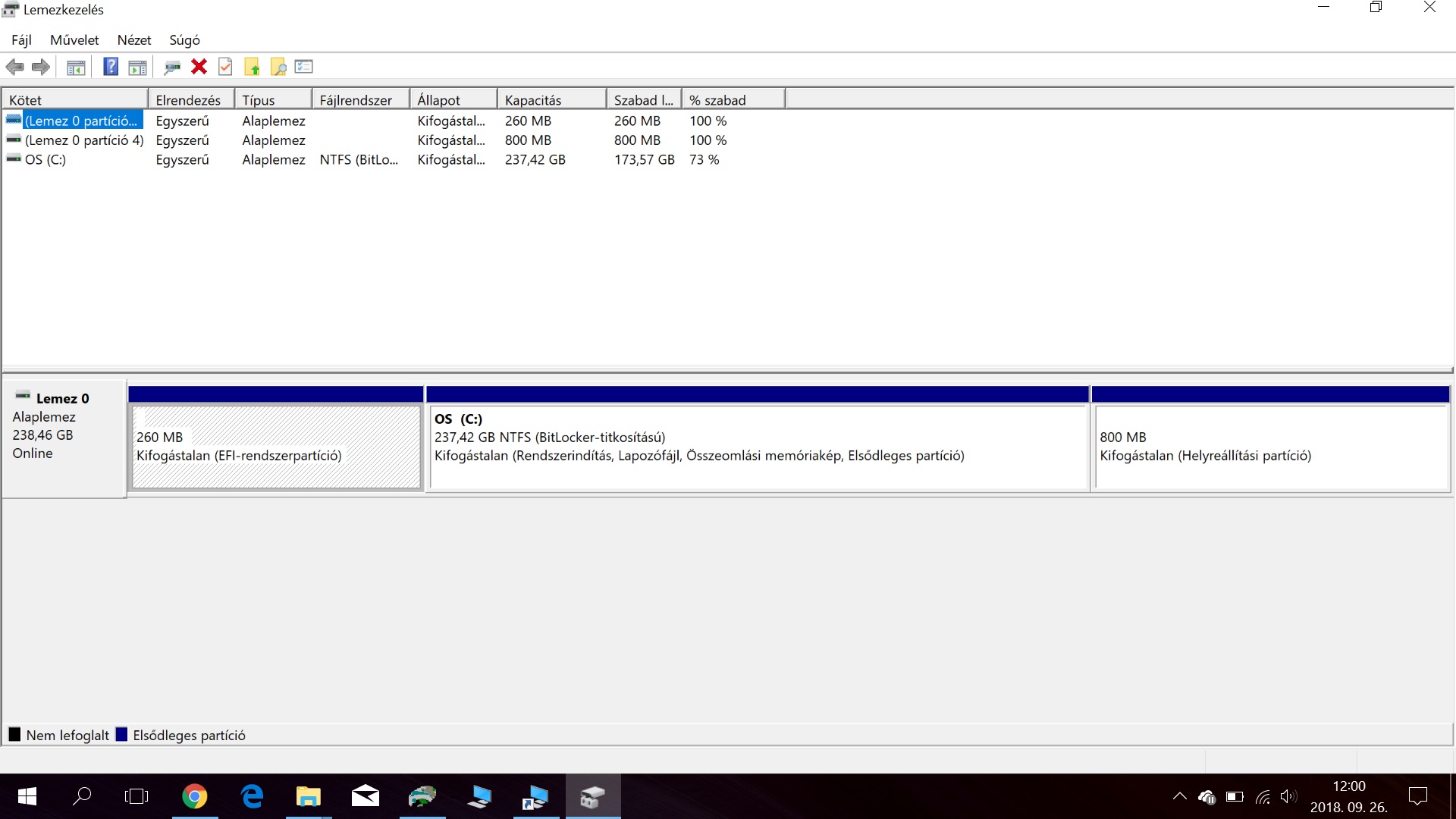Click the folder with magnifier search icon
1456x819 pixels.
[278, 67]
